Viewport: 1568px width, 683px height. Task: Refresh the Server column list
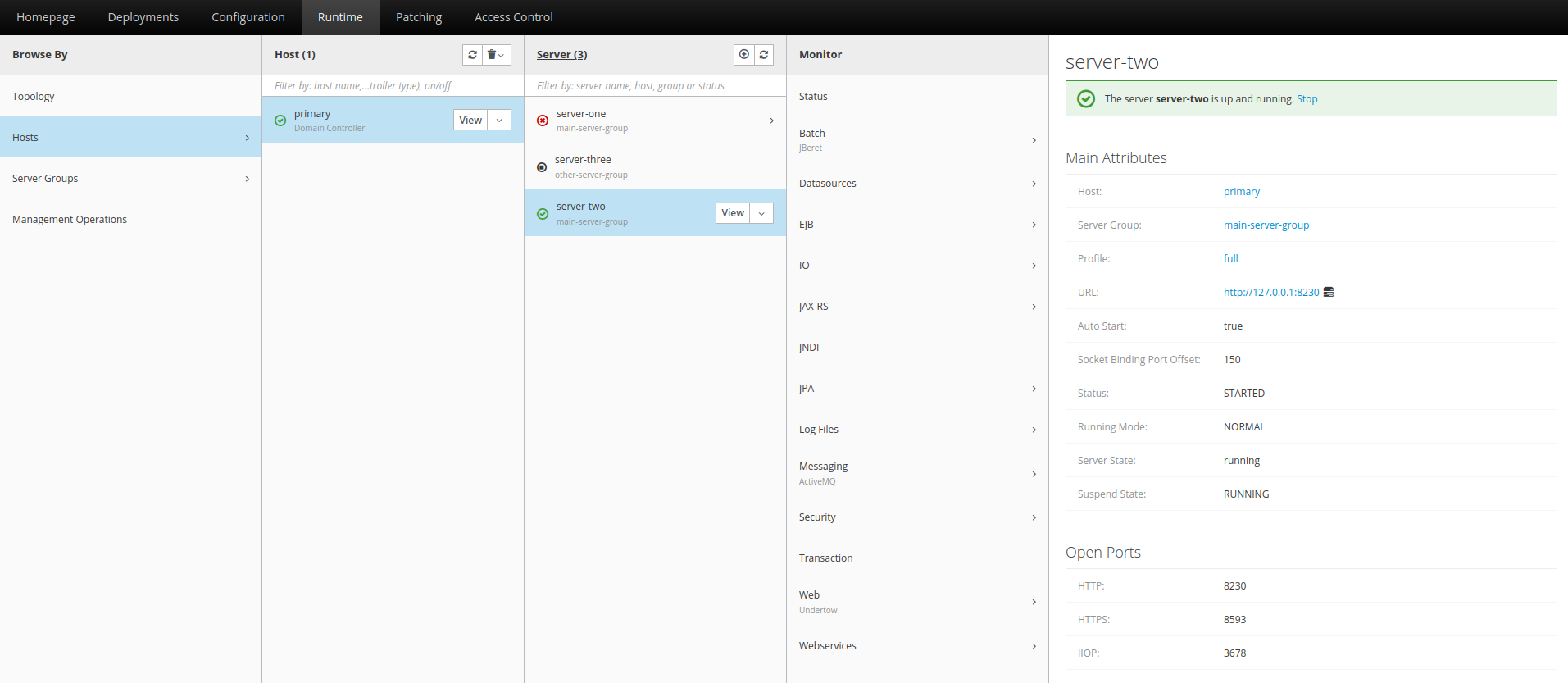[764, 55]
